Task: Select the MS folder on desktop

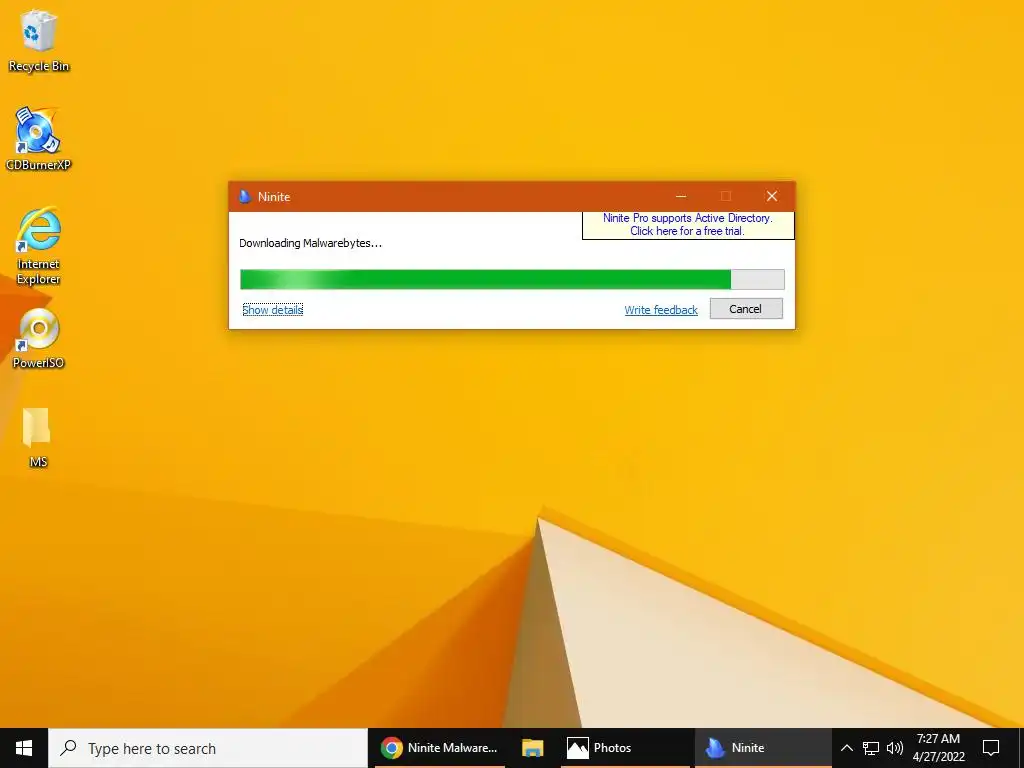Action: (38, 437)
